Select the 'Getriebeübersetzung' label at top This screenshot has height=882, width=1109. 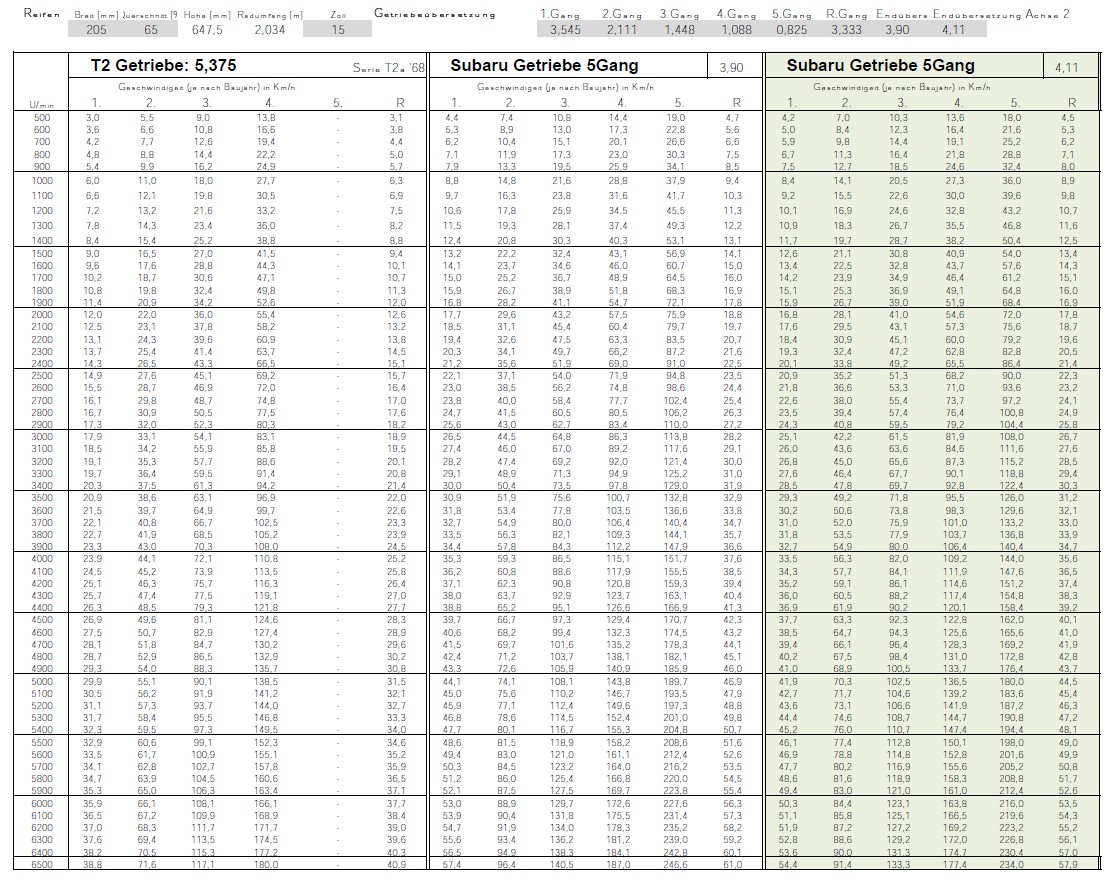[437, 14]
